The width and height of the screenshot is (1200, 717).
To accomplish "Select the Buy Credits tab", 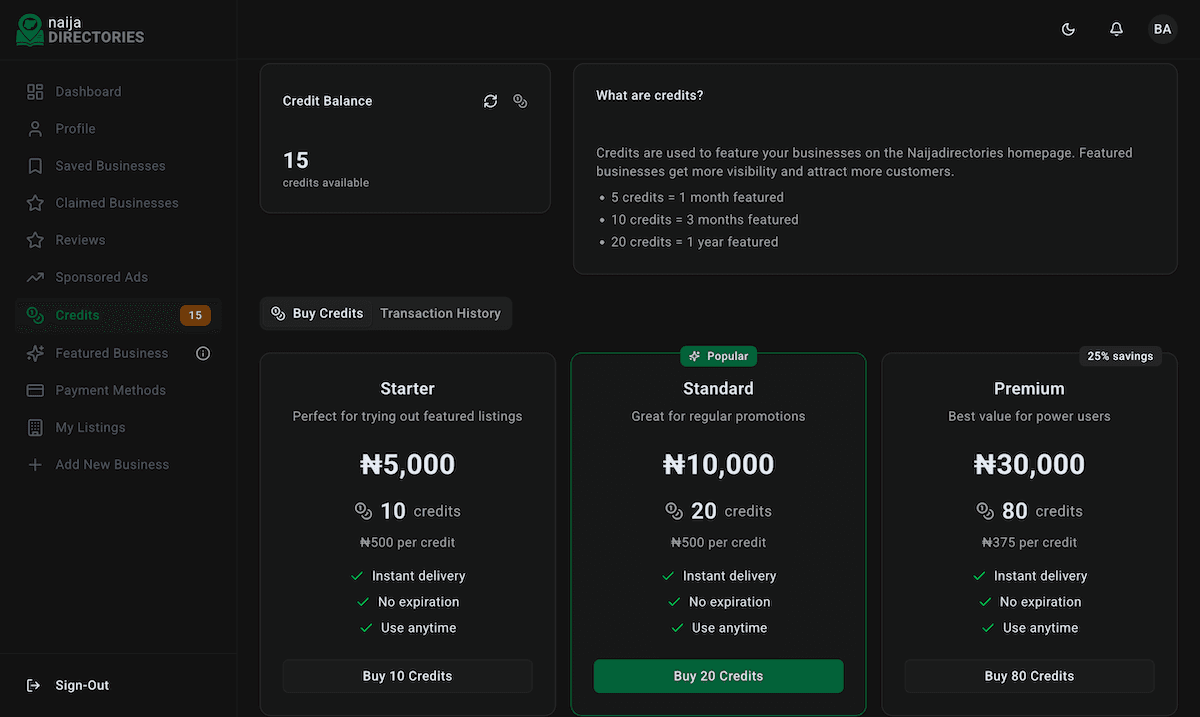I will click(317, 314).
